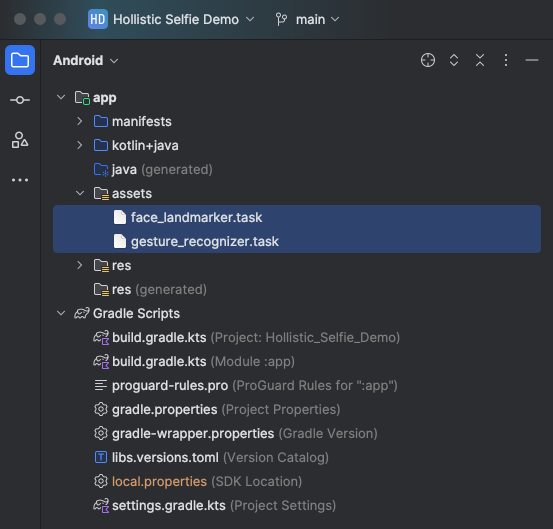
Task: Collapse the Gradle Scripts node chevron
Action: click(61, 313)
